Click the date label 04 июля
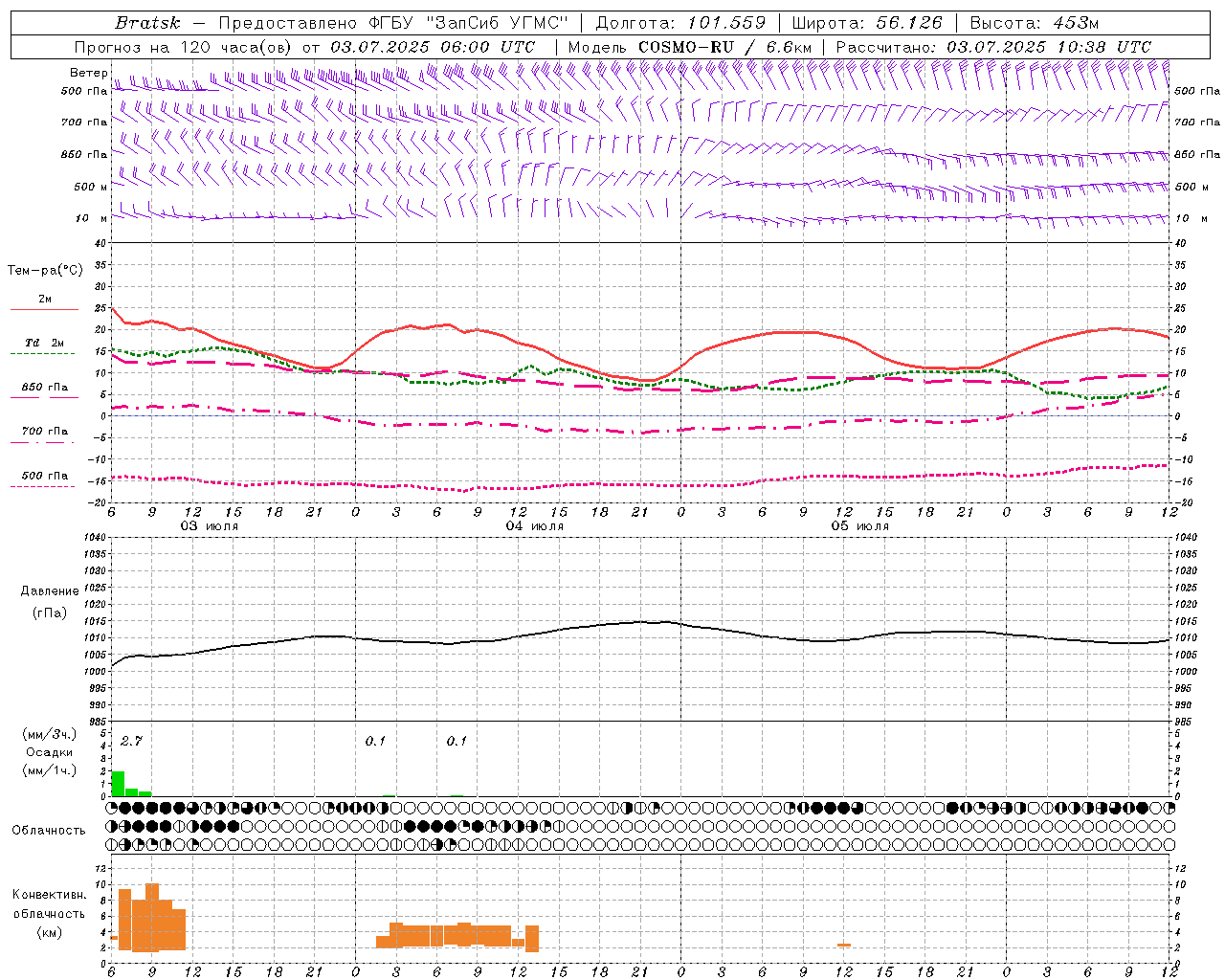The width and height of the screenshot is (1225, 980). 535,526
